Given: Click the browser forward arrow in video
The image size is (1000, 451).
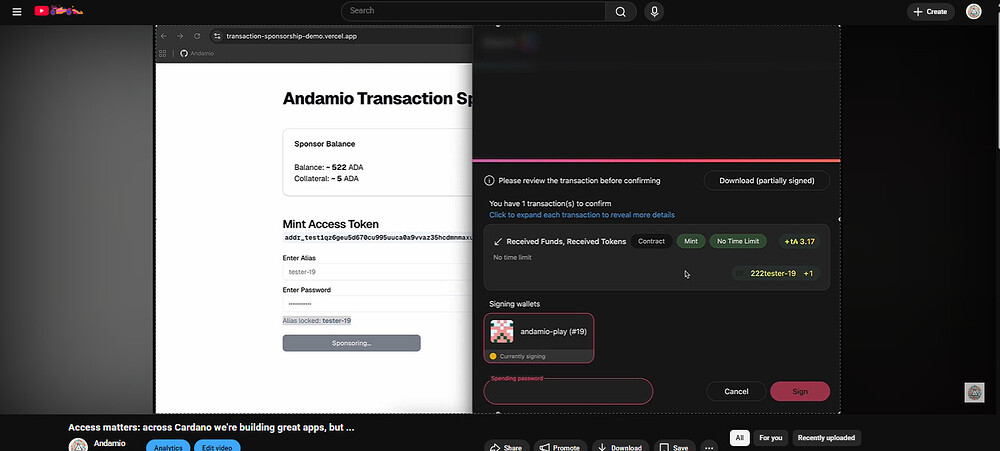Looking at the screenshot, I should pos(180,36).
